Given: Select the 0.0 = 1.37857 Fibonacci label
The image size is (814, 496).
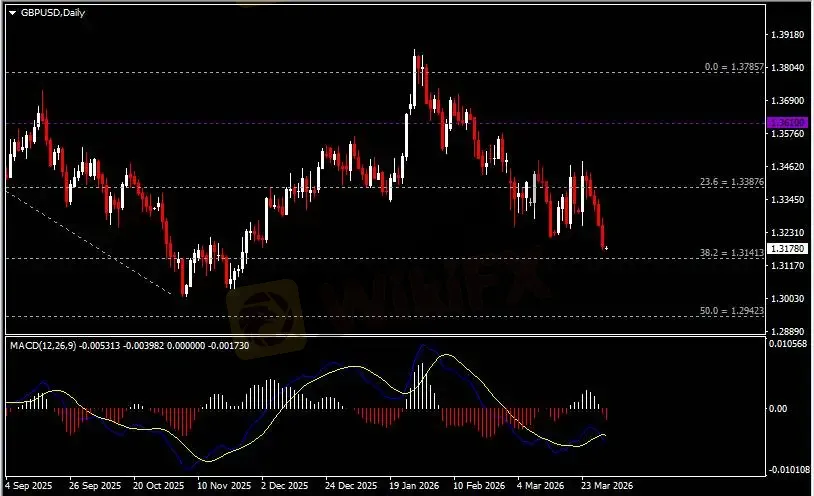Looking at the screenshot, I should point(734,67).
